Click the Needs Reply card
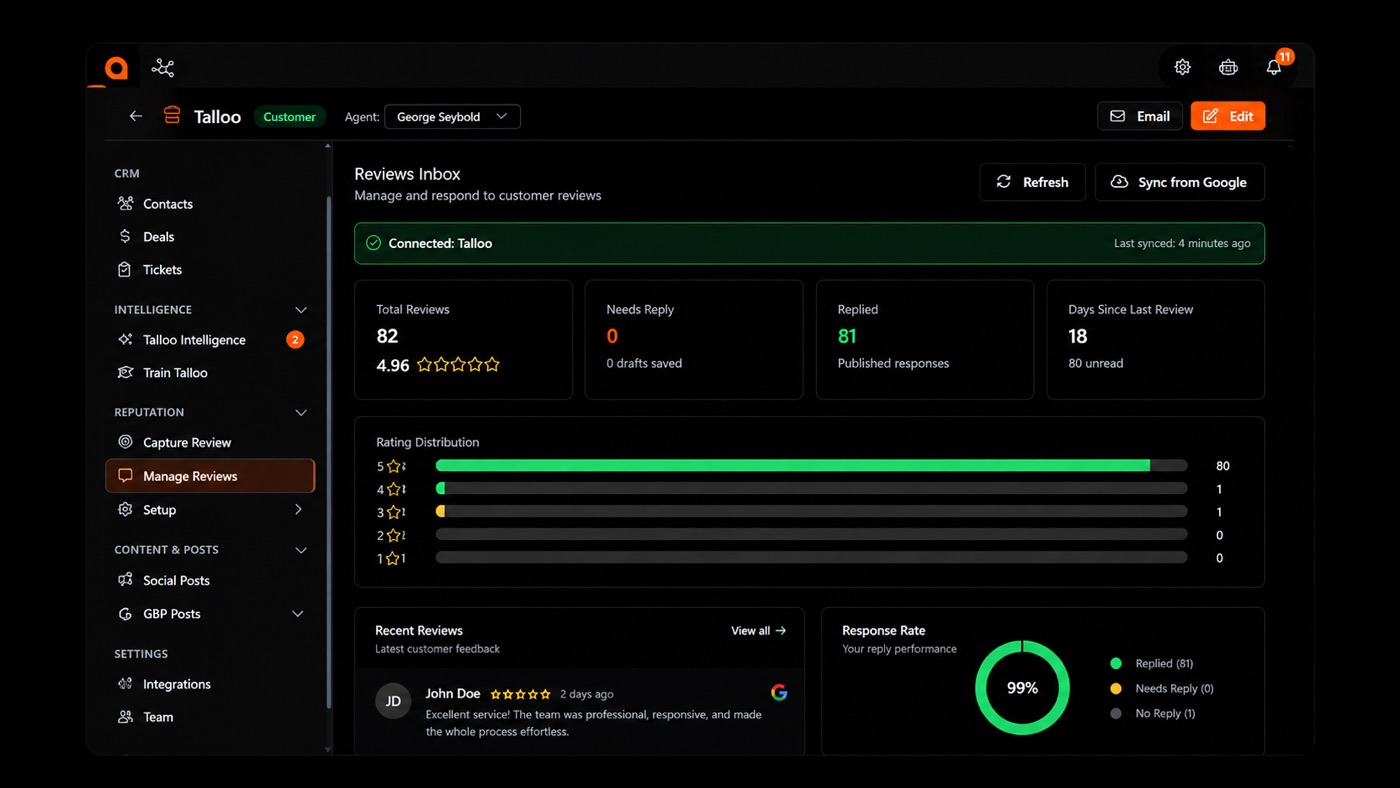This screenshot has width=1400, height=788. pyautogui.click(x=694, y=340)
